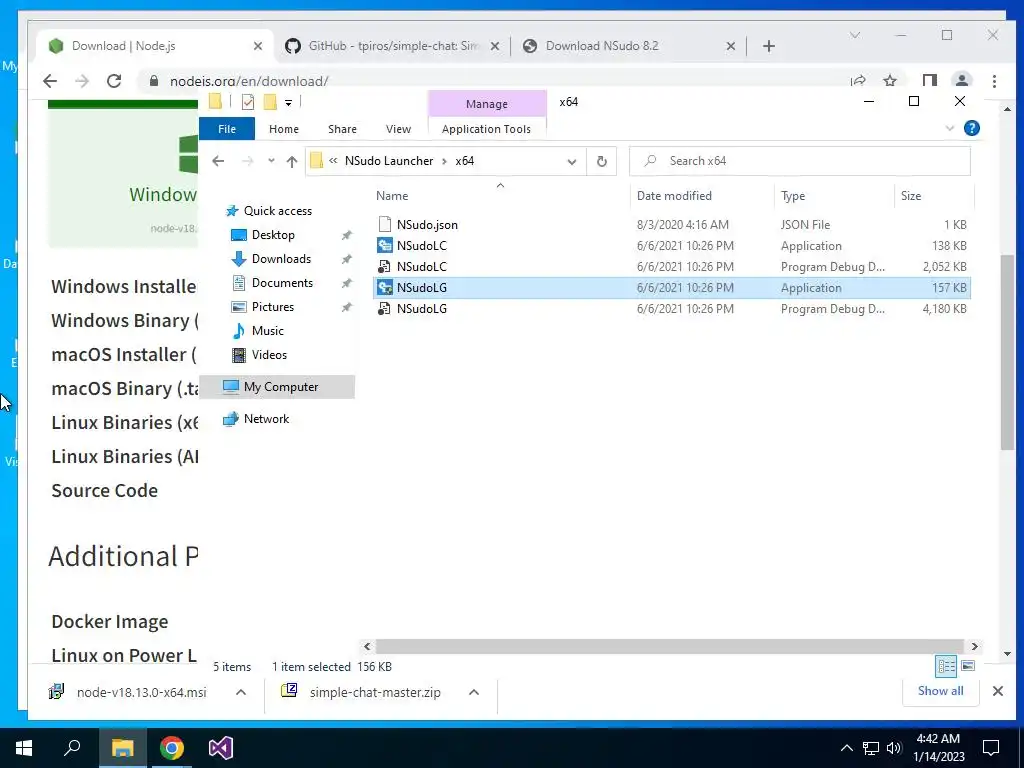This screenshot has height=768, width=1024.
Task: Click the horizontal scrollbar in Explorer
Action: [x=669, y=646]
